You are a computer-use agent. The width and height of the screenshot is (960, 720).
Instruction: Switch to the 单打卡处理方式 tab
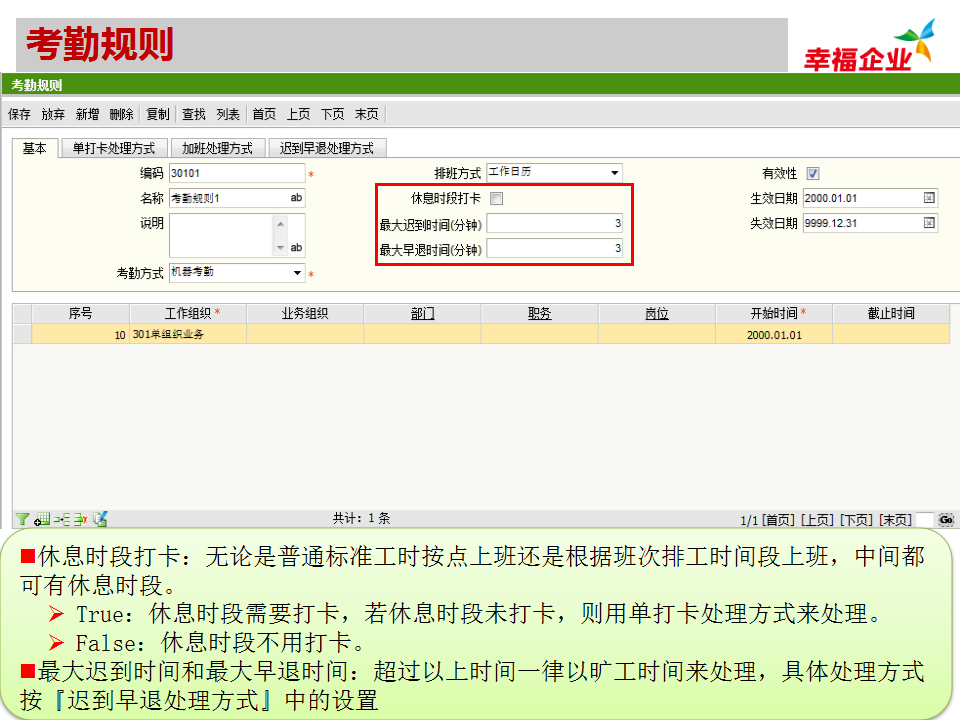(x=114, y=148)
